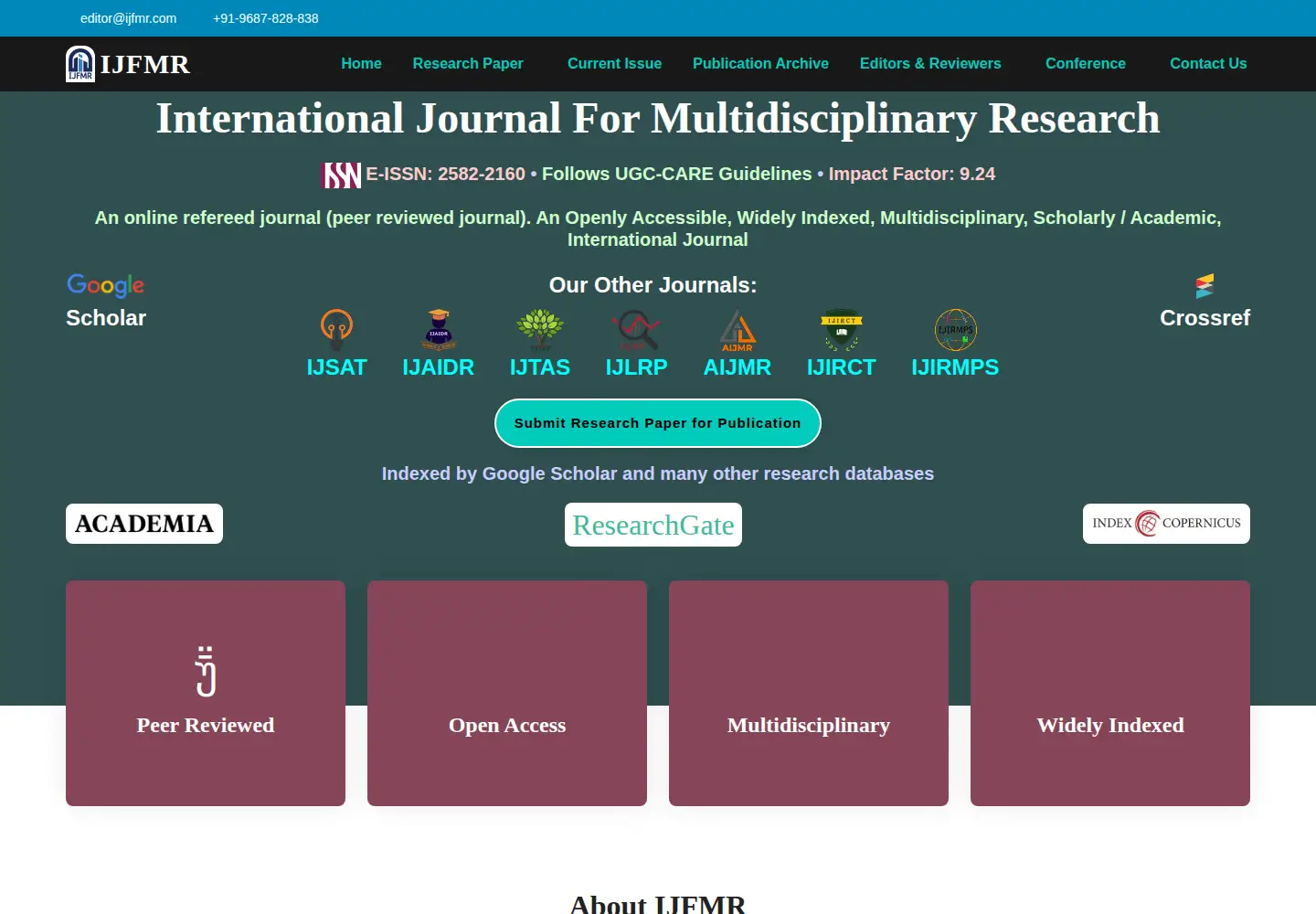This screenshot has width=1316, height=914.
Task: Click the IJFMR site name in header
Action: (x=145, y=64)
